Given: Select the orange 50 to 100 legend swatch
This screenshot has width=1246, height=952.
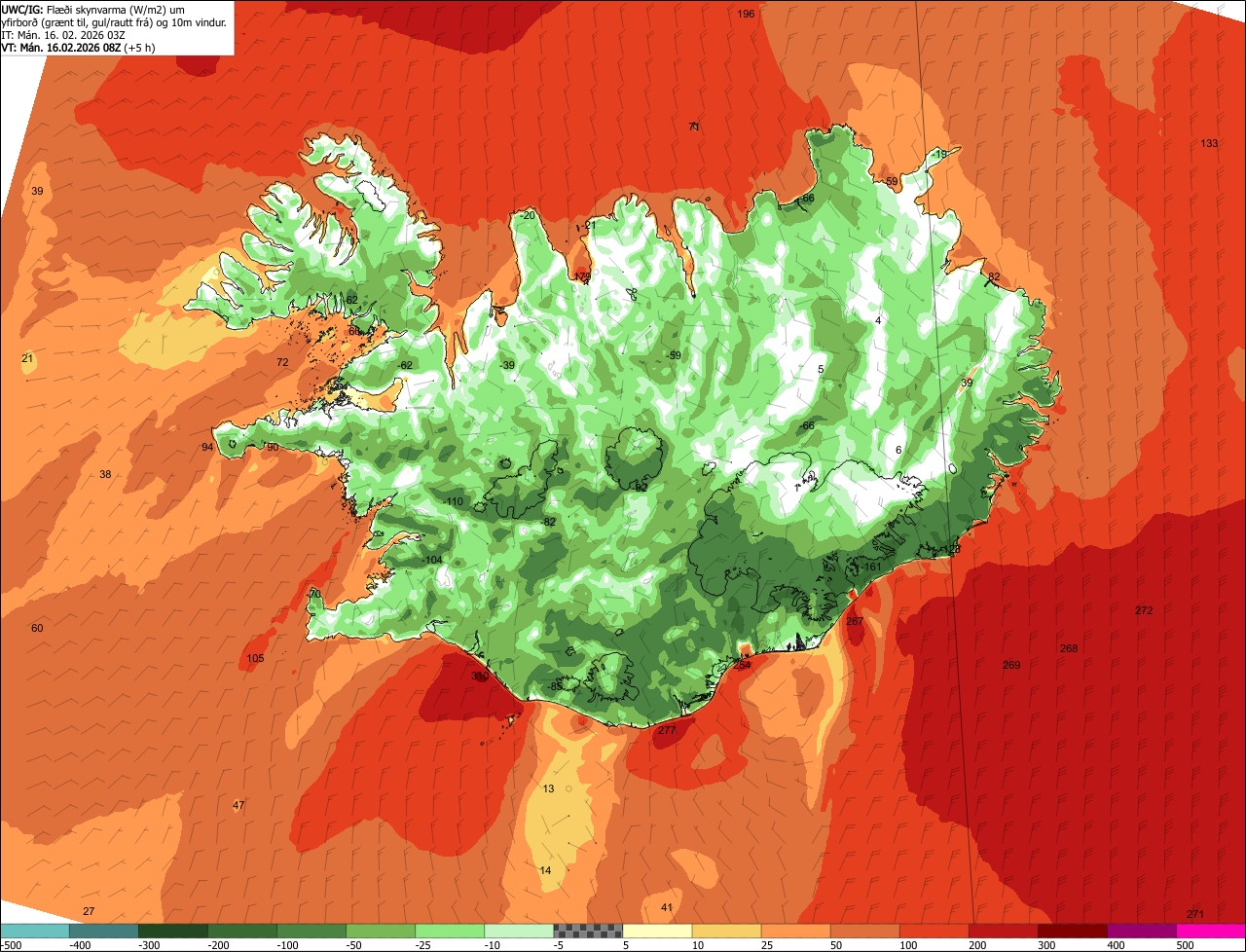Looking at the screenshot, I should pyautogui.click(x=863, y=931).
